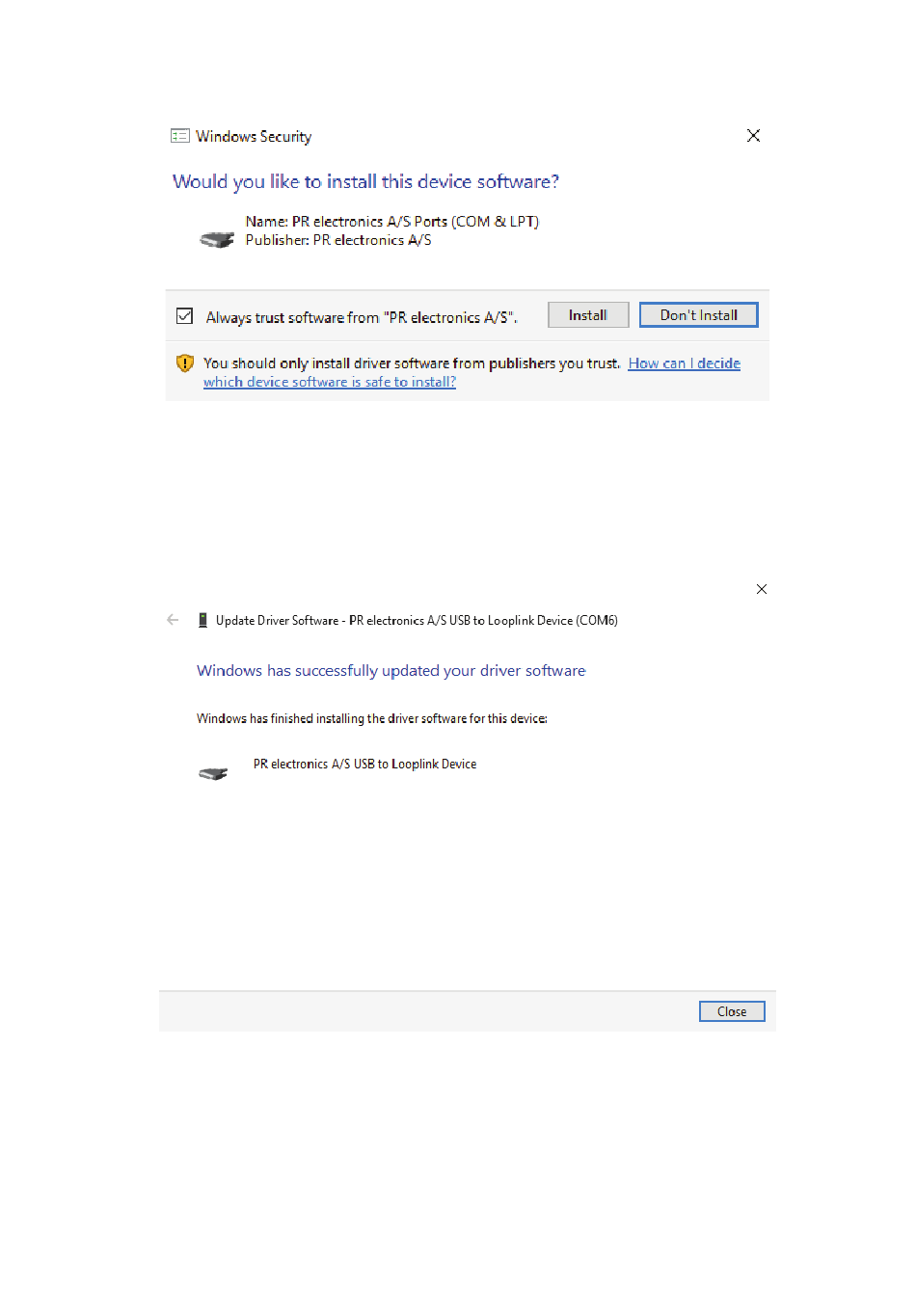Click PR electronics A/S USB to Looplink Device text

click(364, 765)
